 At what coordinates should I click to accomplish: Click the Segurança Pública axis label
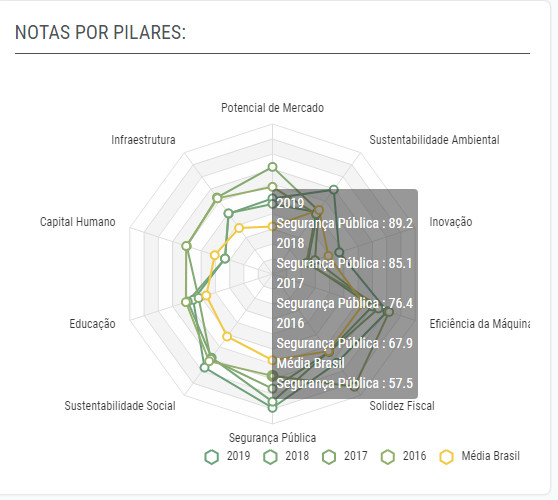pyautogui.click(x=272, y=438)
